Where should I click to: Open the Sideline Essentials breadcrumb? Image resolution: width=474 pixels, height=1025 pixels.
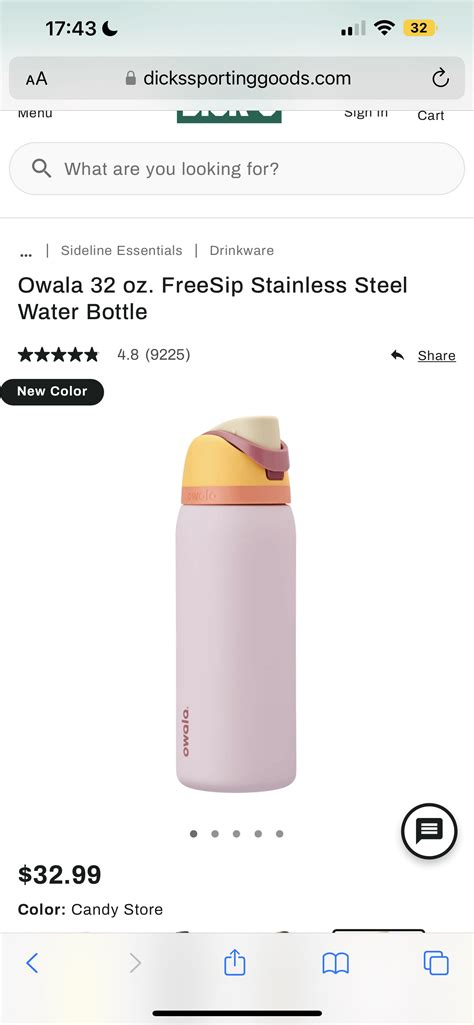122,250
